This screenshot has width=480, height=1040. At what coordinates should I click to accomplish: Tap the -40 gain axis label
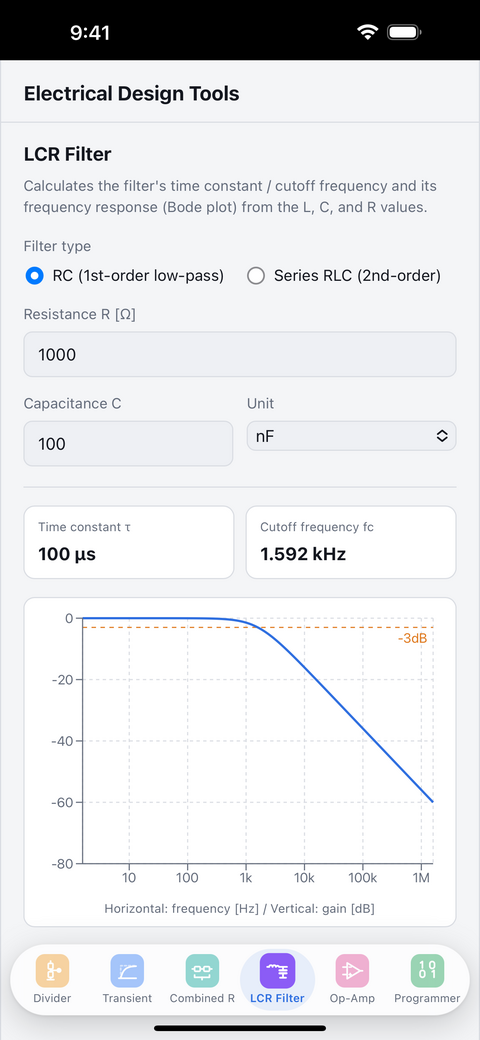click(x=63, y=741)
